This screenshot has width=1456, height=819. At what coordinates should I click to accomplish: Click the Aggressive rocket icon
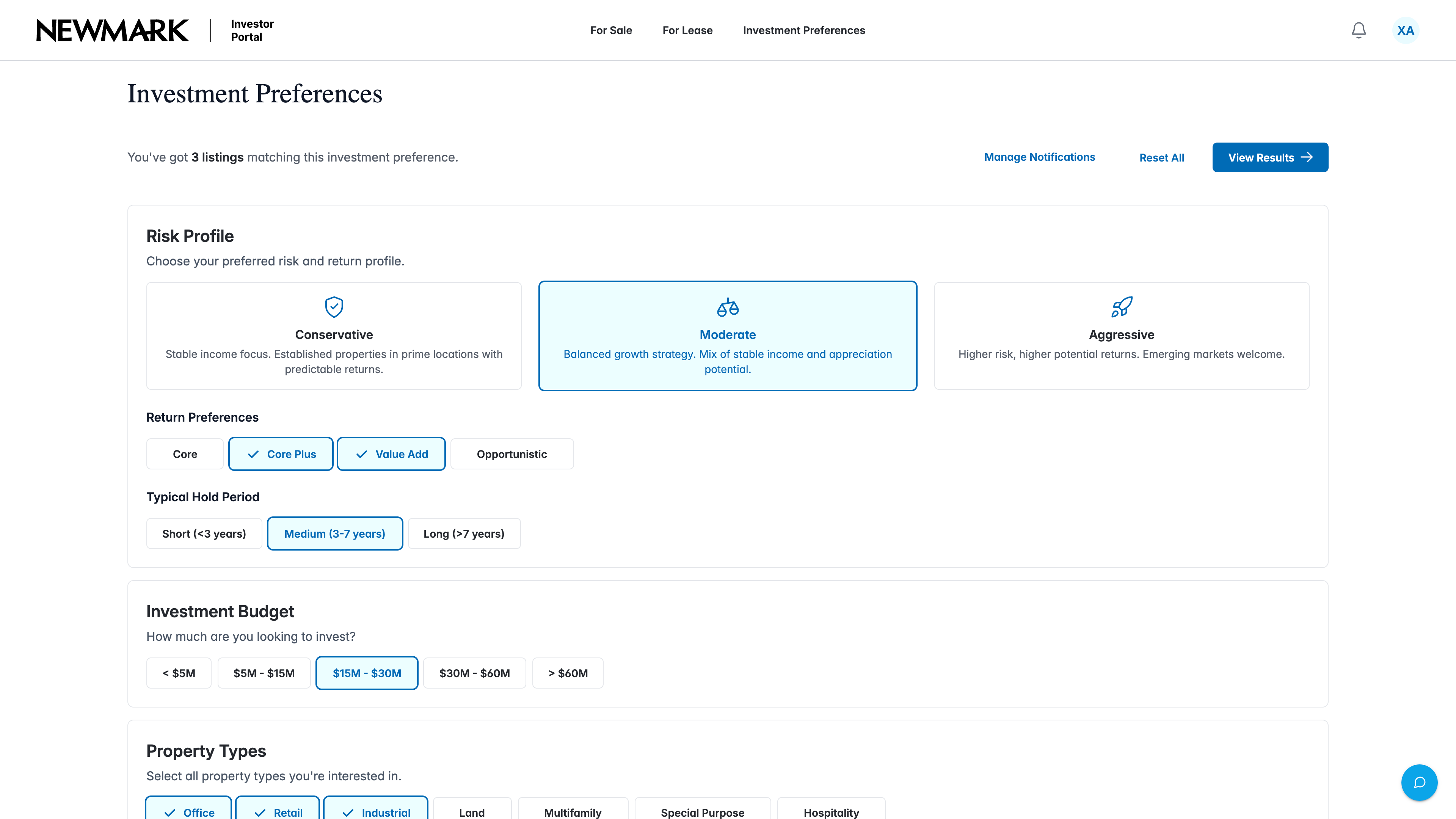[x=1122, y=307]
